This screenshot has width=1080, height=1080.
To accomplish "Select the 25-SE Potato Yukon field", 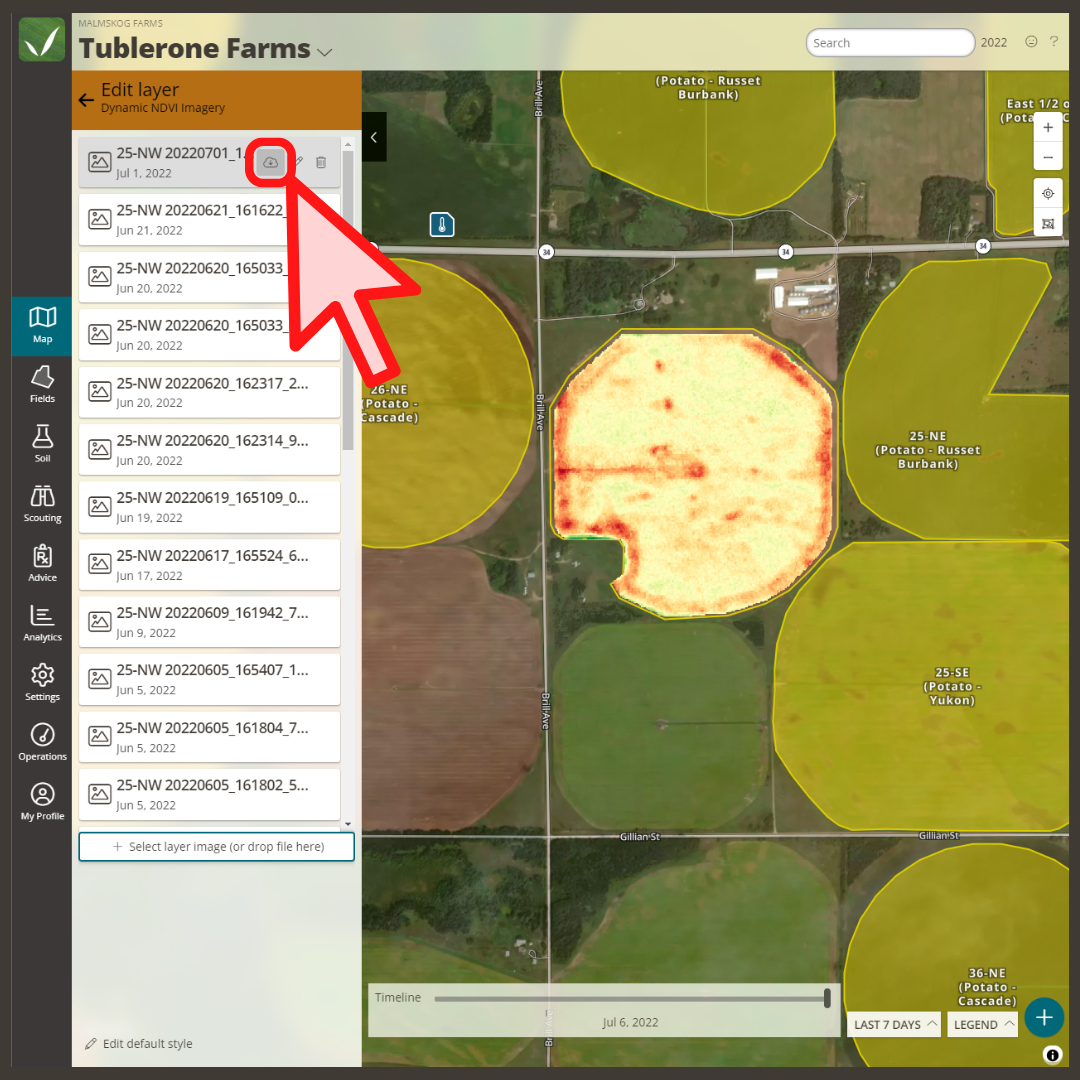I will click(x=952, y=686).
